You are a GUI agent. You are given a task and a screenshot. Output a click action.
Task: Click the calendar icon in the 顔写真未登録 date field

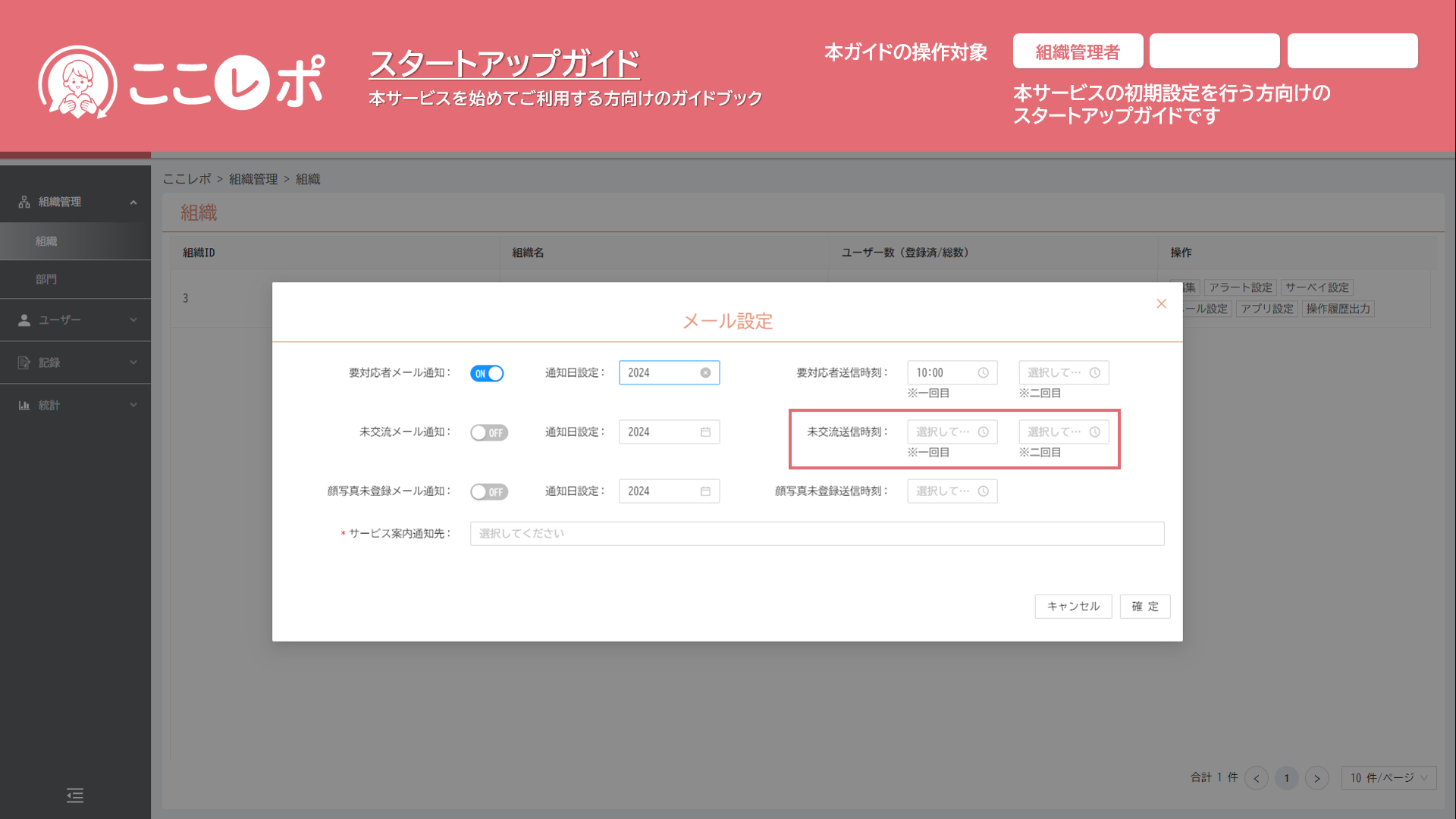705,491
